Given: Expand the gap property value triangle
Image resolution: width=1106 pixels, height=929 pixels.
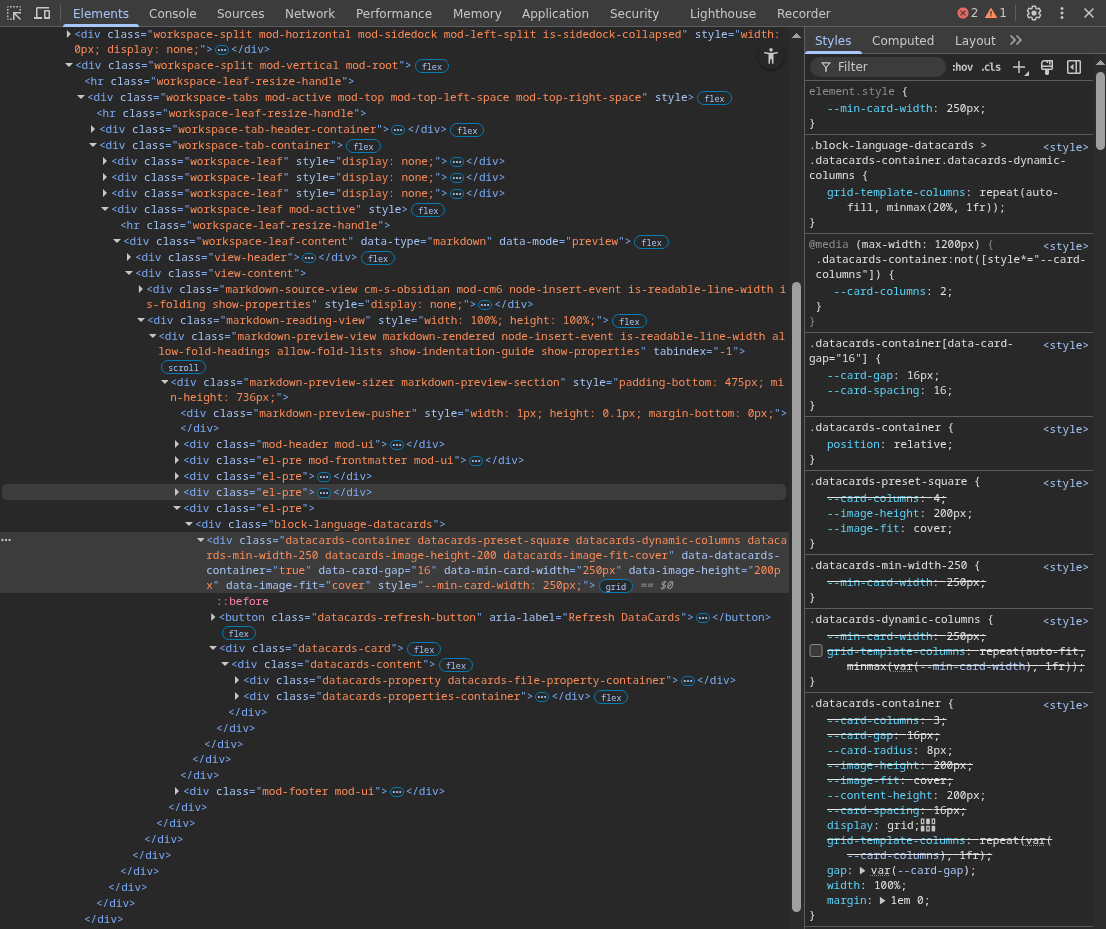Looking at the screenshot, I should tap(863, 870).
